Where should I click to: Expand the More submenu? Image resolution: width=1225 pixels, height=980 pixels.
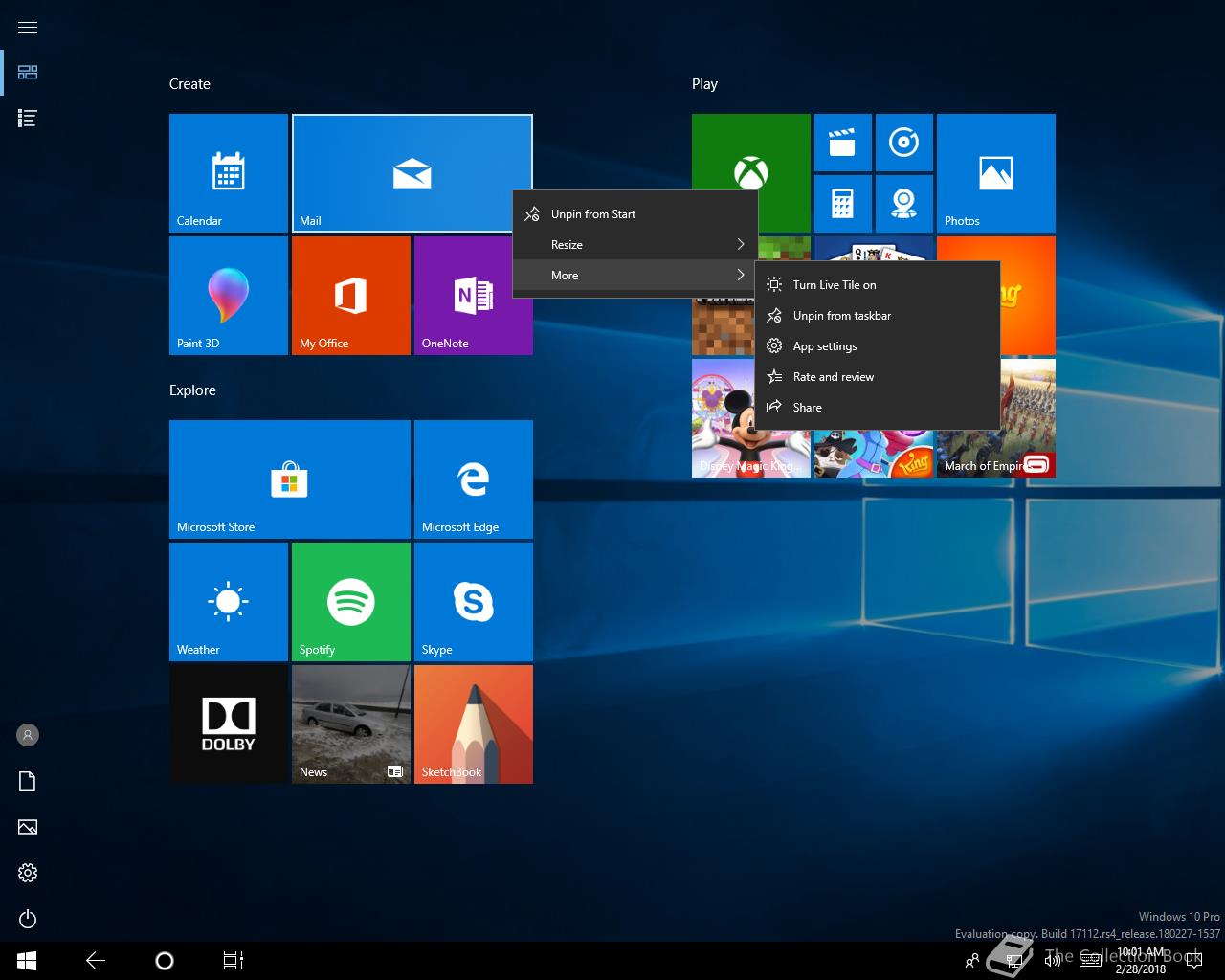click(635, 276)
